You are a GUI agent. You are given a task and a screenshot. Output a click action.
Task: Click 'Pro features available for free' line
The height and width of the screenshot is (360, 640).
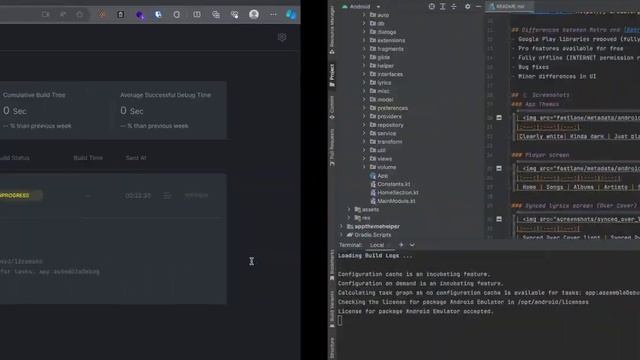pyautogui.click(x=571, y=48)
